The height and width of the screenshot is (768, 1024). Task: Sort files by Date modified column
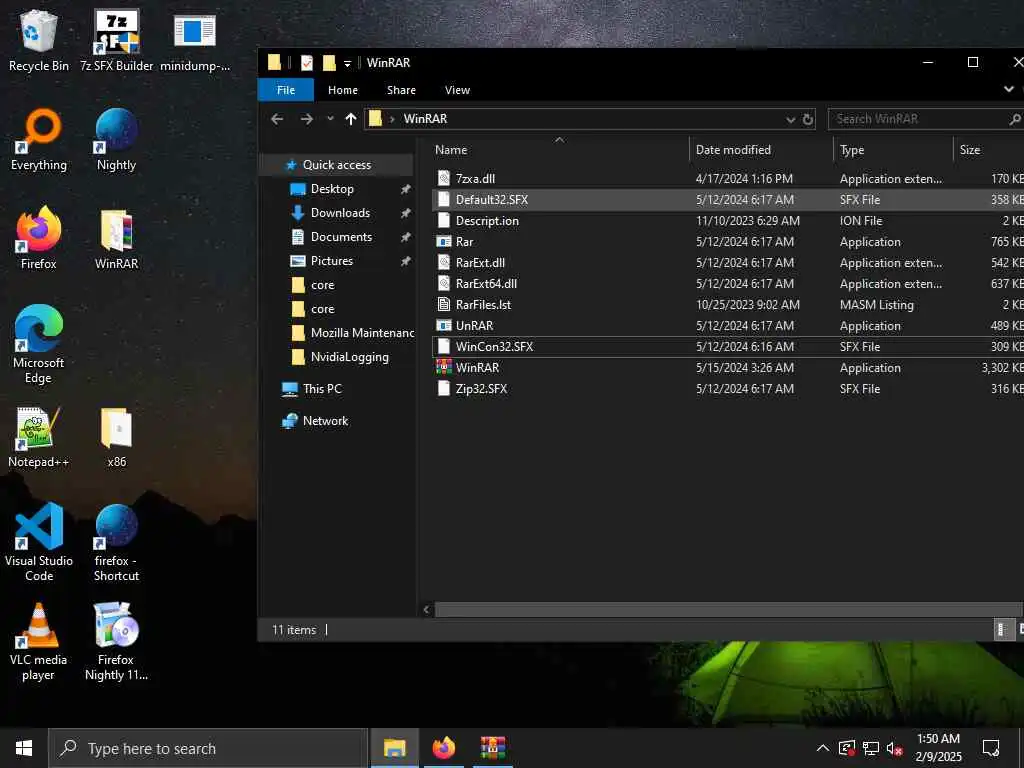coord(761,150)
